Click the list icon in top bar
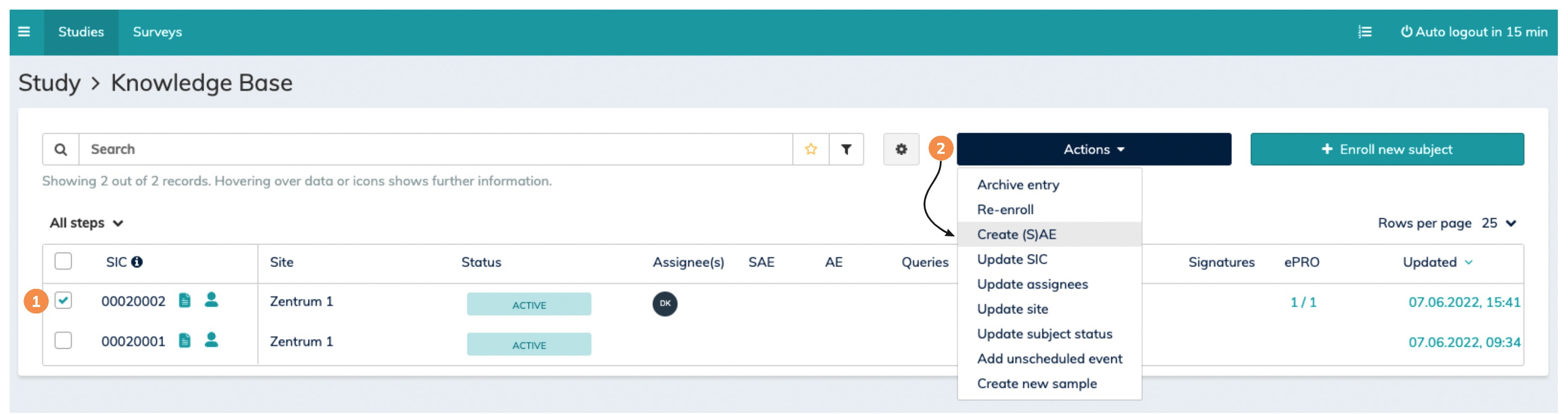Viewport: 1568px width, 414px height. (x=1365, y=32)
